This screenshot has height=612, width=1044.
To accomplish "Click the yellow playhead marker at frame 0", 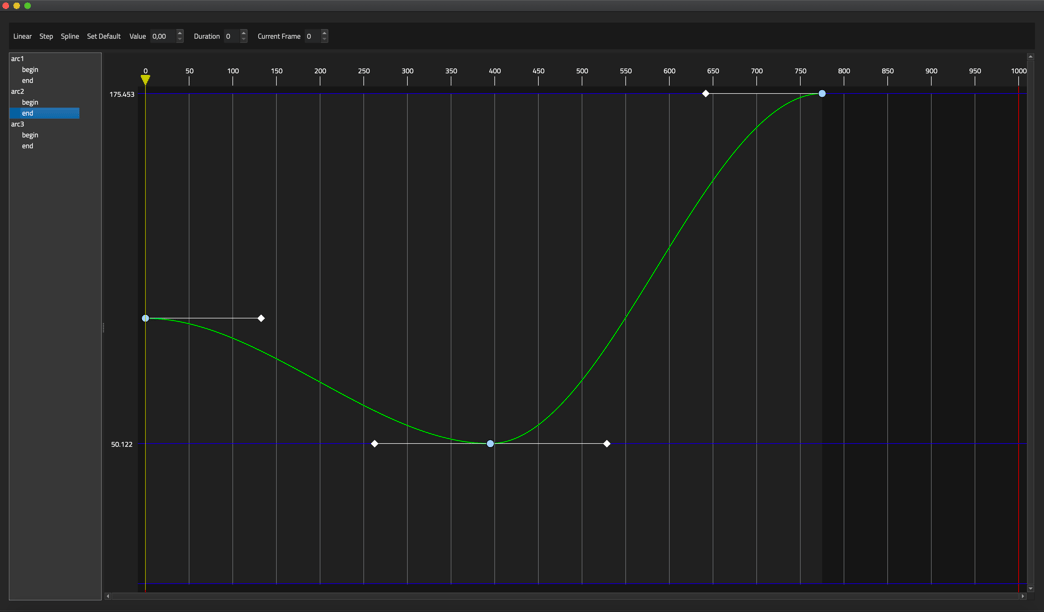I will pos(145,80).
